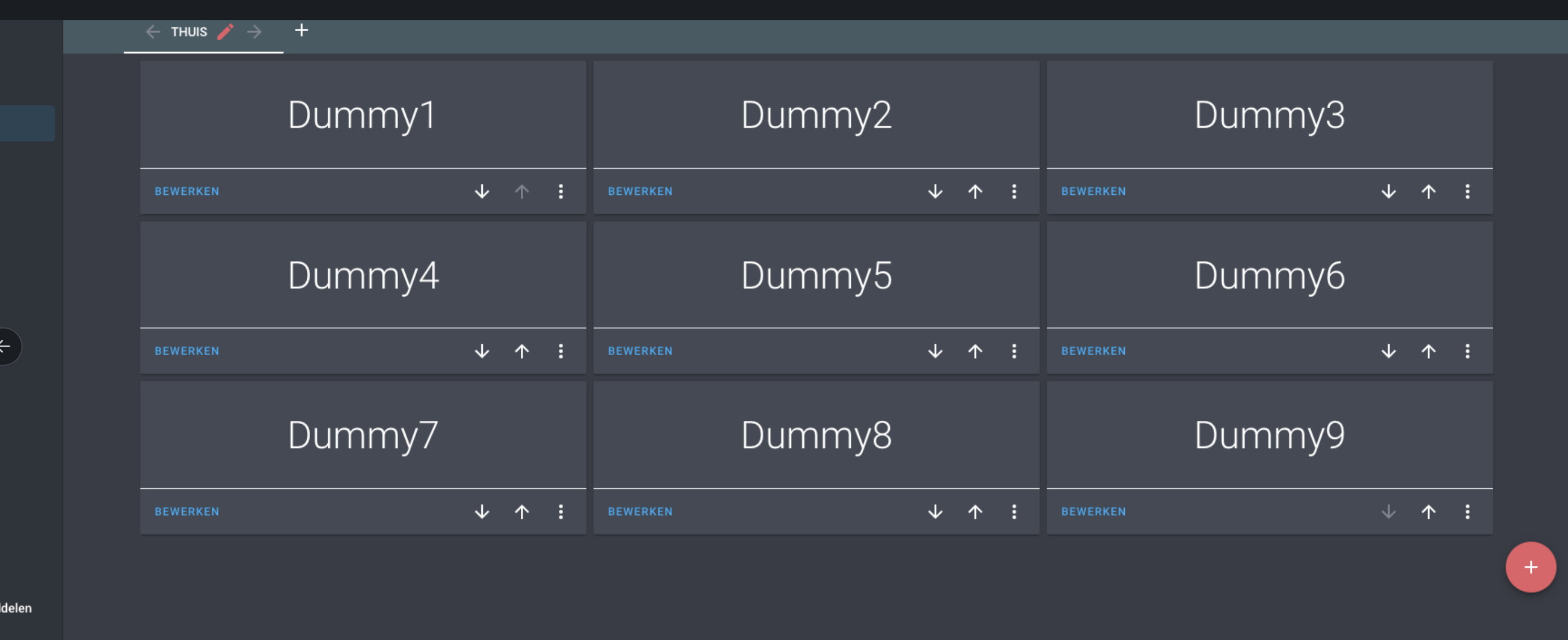The height and width of the screenshot is (640, 1568).
Task: Open three-dot menu on Dummy5 card
Action: point(1014,351)
